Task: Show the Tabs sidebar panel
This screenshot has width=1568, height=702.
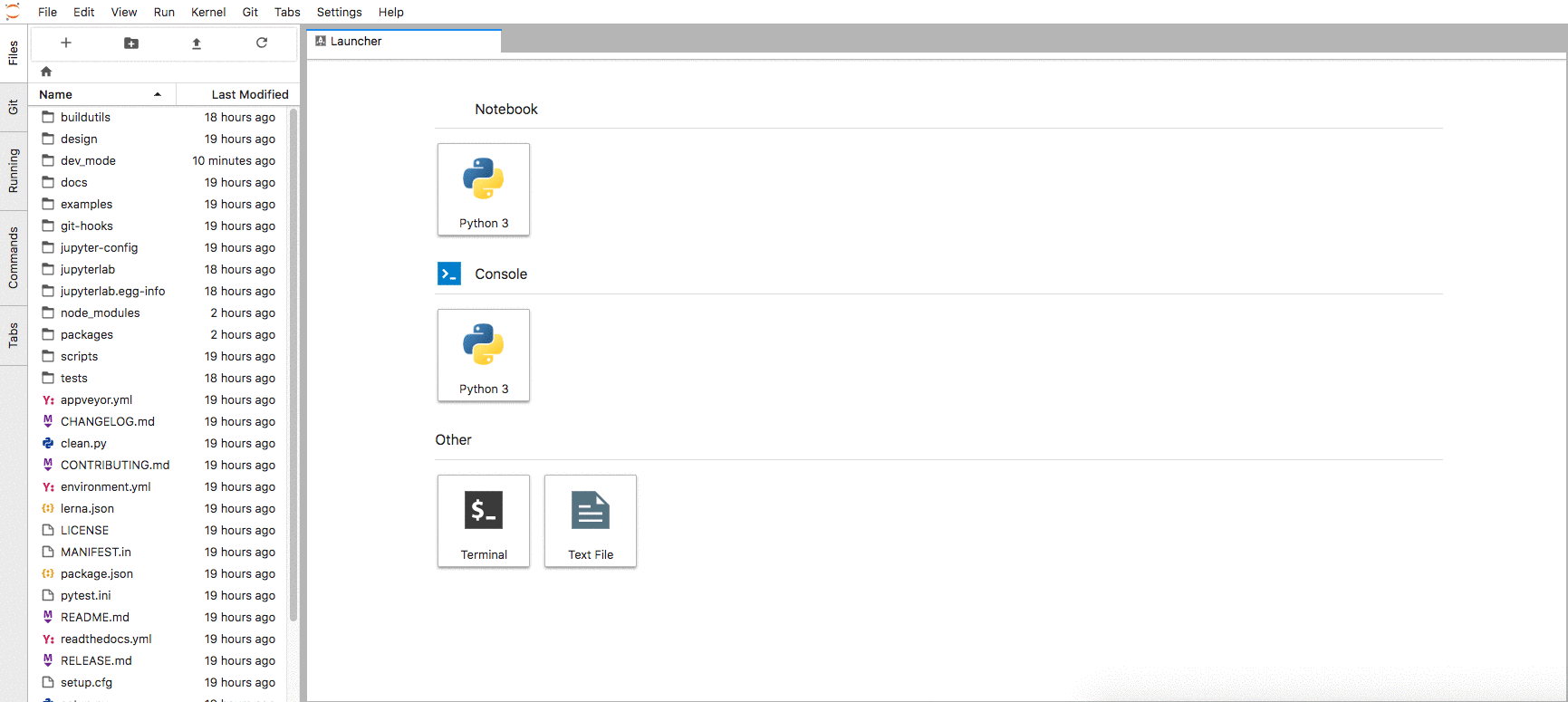Action: (14, 335)
